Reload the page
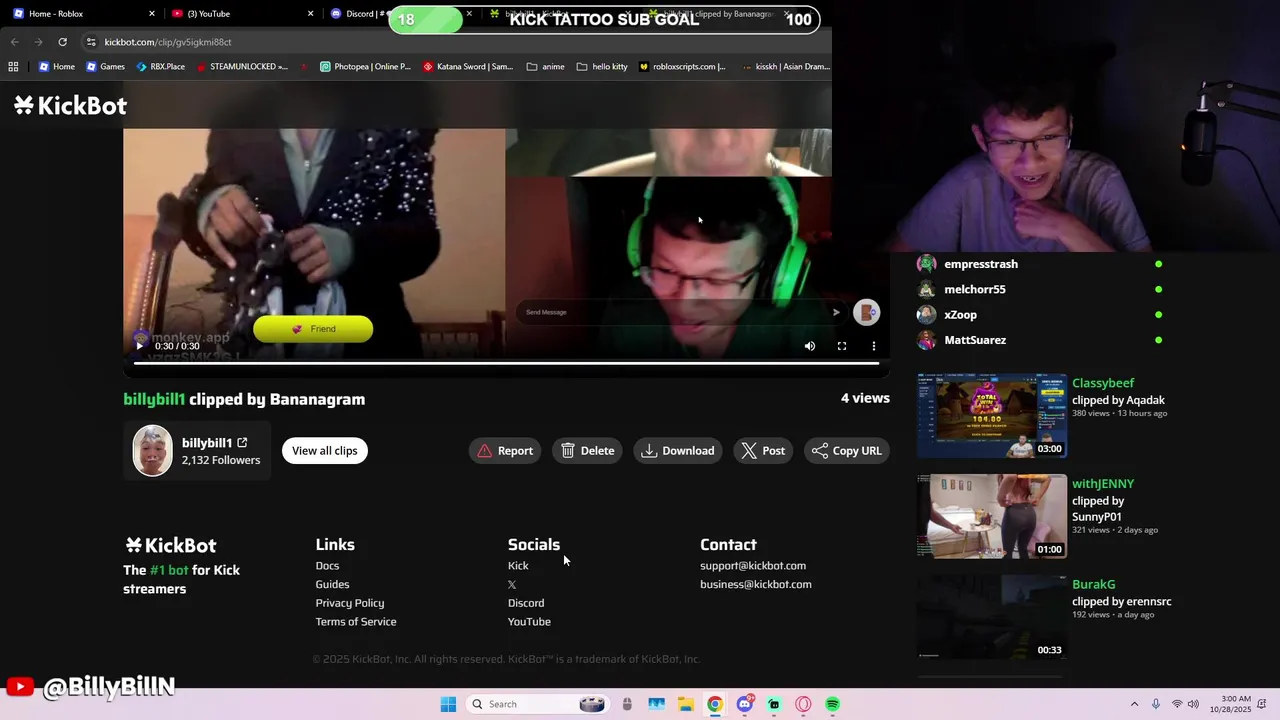The image size is (1280, 720). [62, 42]
